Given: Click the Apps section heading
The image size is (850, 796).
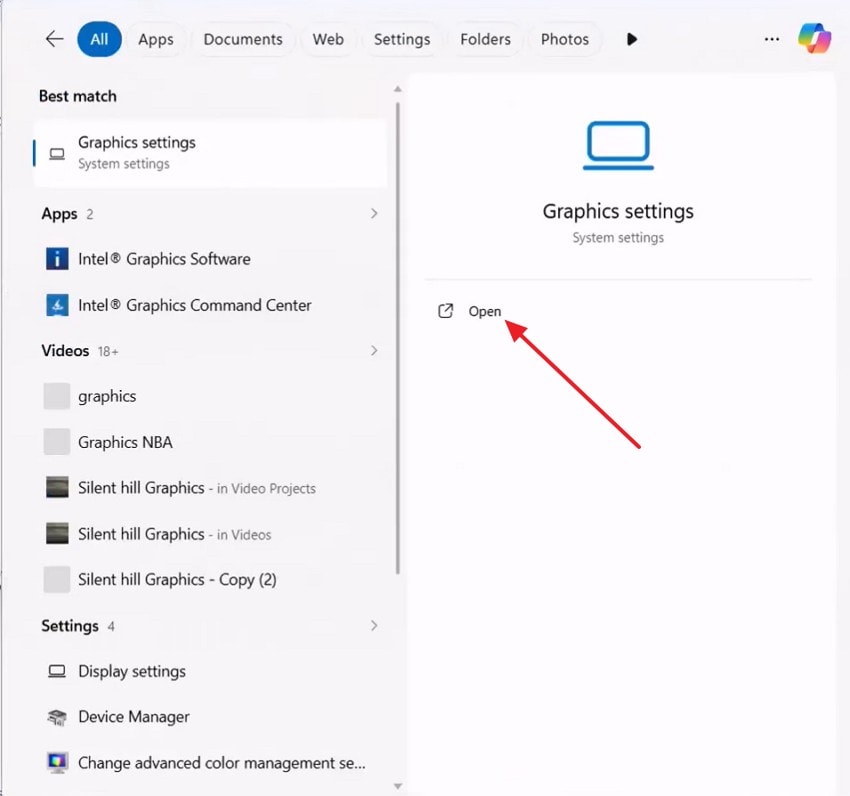Looking at the screenshot, I should click(x=60, y=214).
